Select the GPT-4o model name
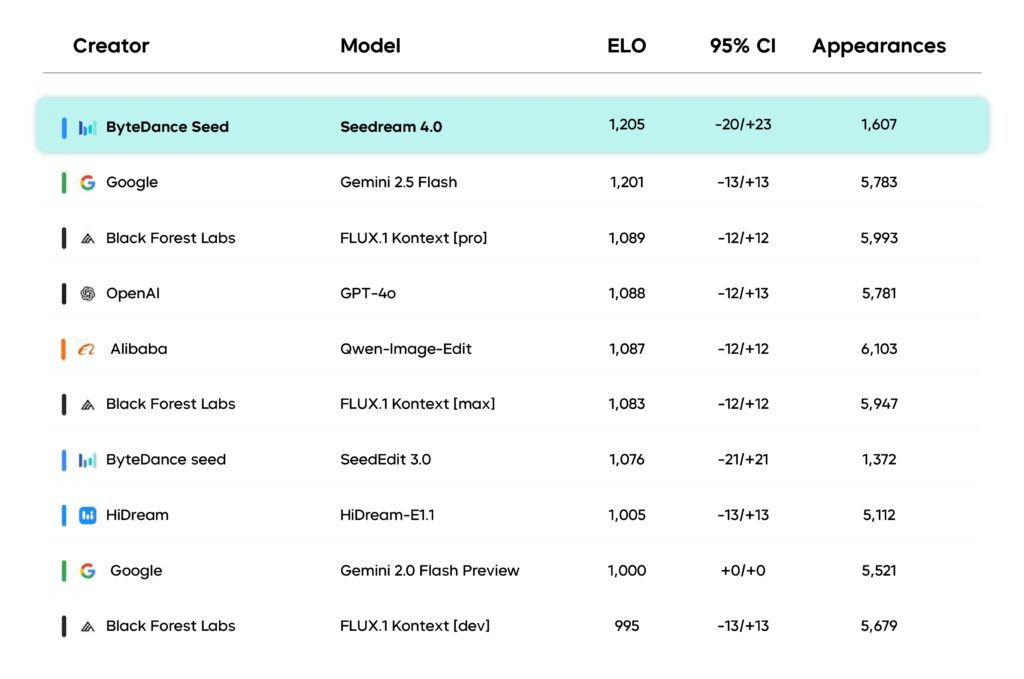The height and width of the screenshot is (679, 1024). [368, 293]
